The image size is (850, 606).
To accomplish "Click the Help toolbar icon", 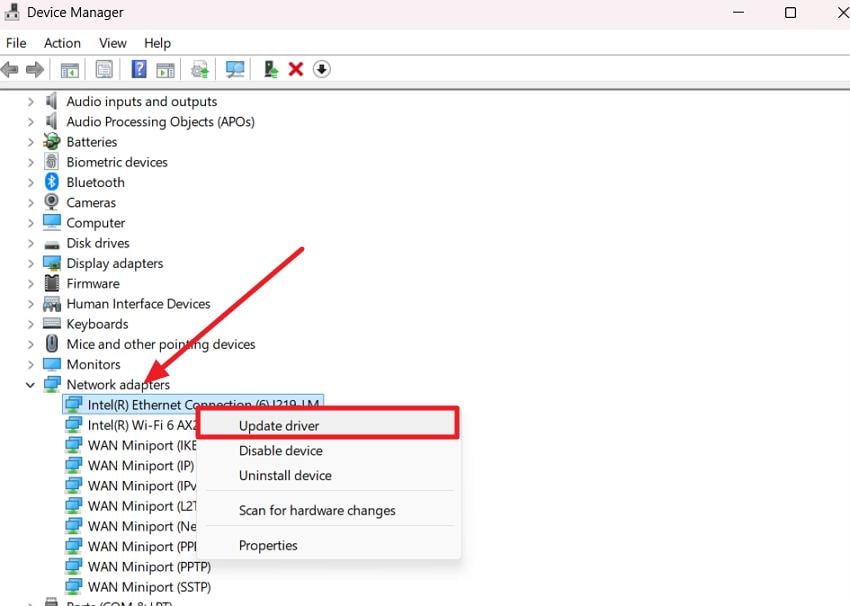I will point(137,68).
